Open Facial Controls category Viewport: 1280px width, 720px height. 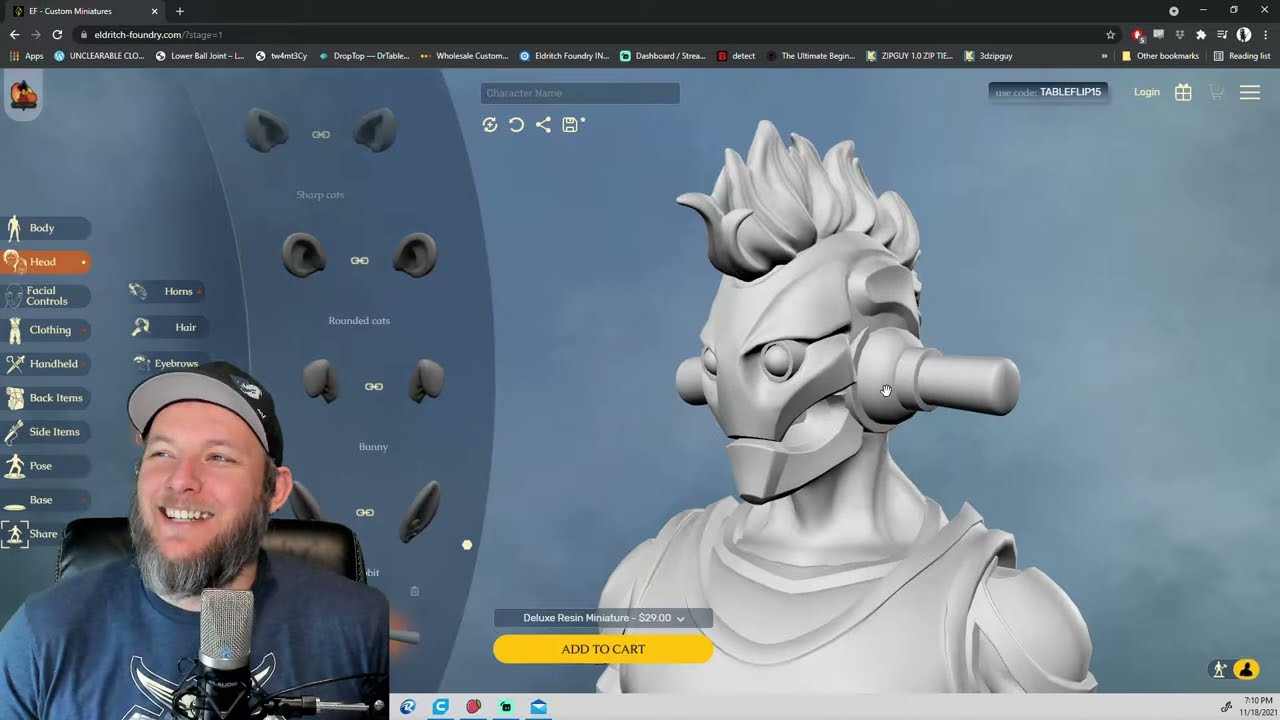(45, 296)
